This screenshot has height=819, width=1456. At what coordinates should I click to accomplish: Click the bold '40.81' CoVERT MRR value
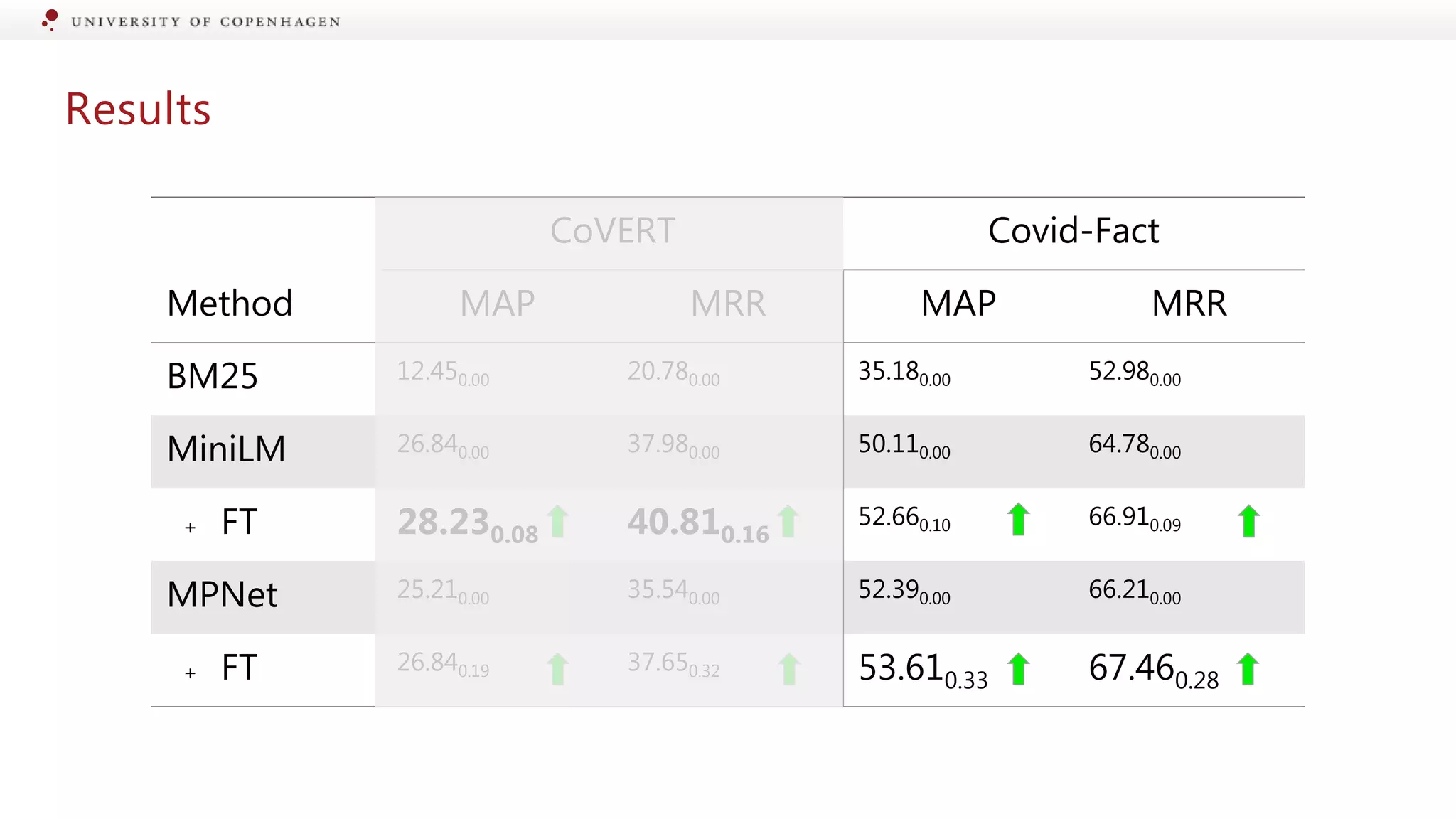pyautogui.click(x=698, y=525)
